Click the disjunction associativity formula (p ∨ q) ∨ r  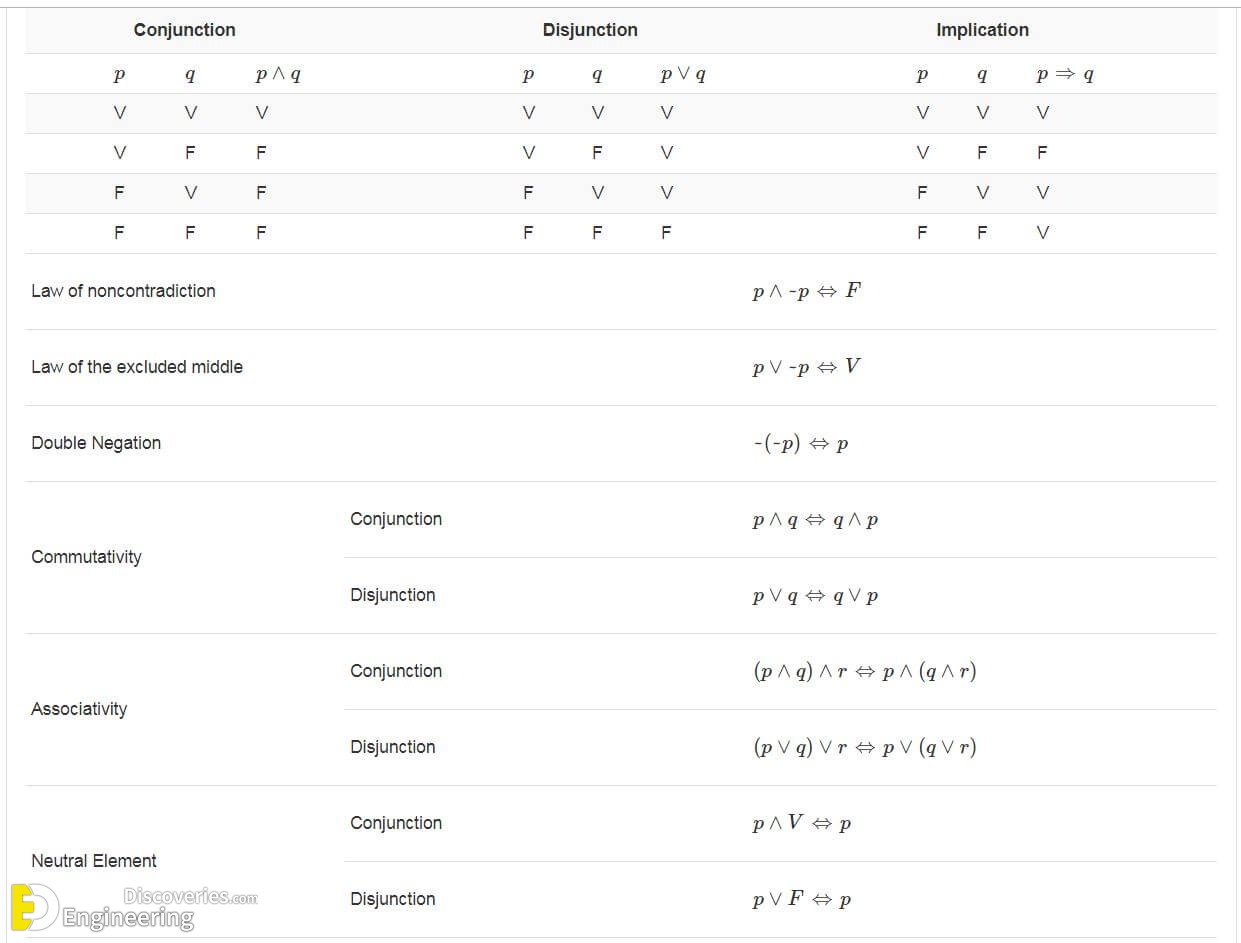tap(865, 747)
